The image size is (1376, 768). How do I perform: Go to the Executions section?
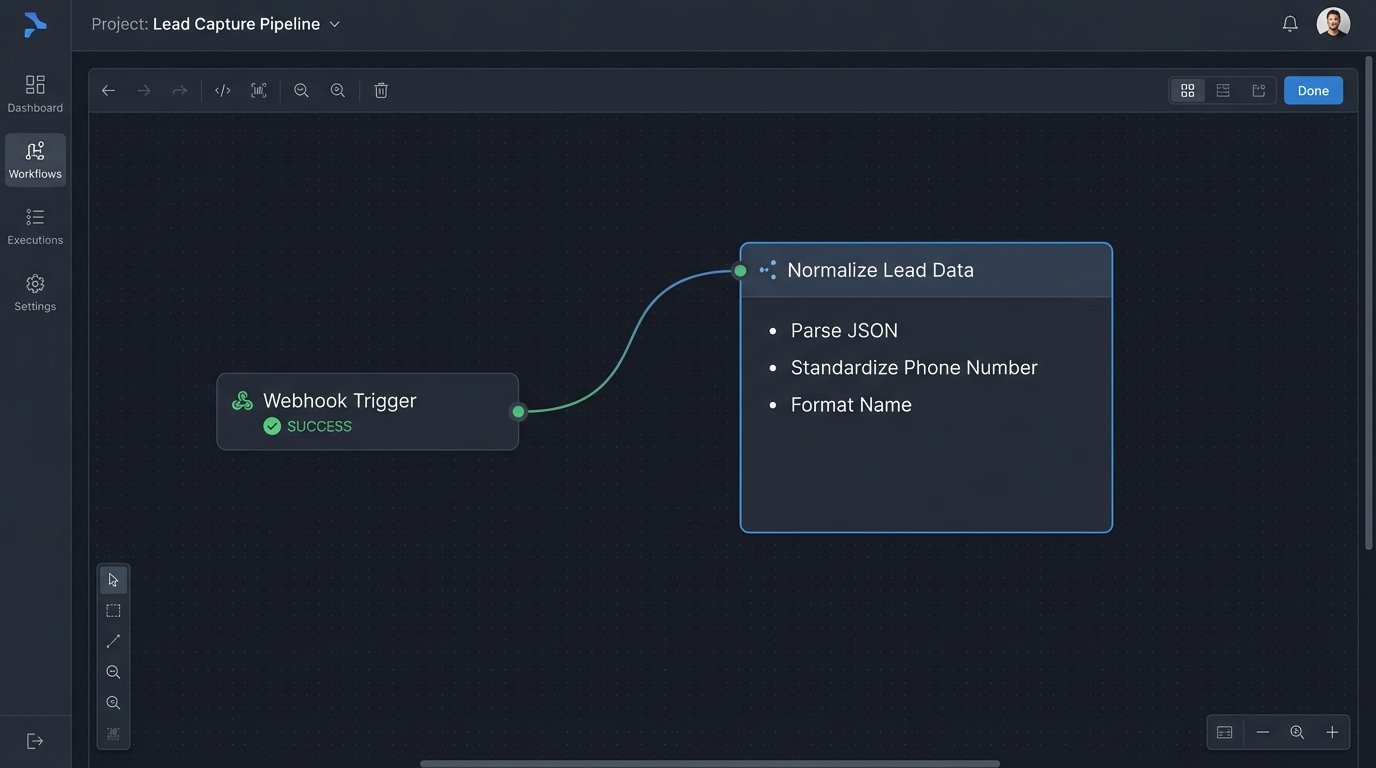pos(35,225)
